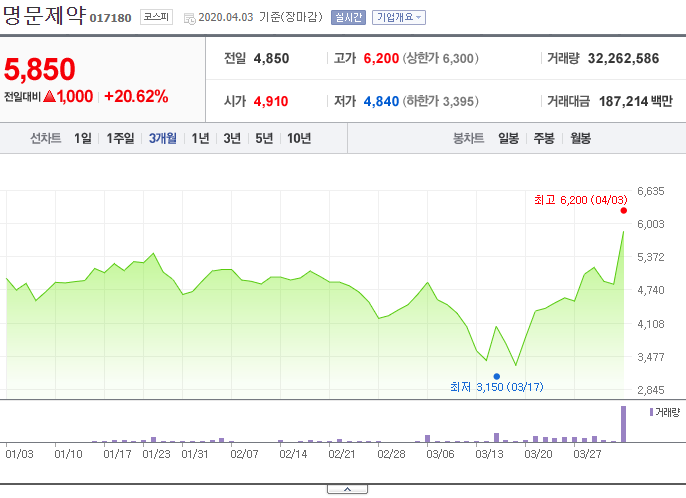Collapse the chart with the bottom chevron handle
This screenshot has height=498, width=686.
pyautogui.click(x=347, y=489)
